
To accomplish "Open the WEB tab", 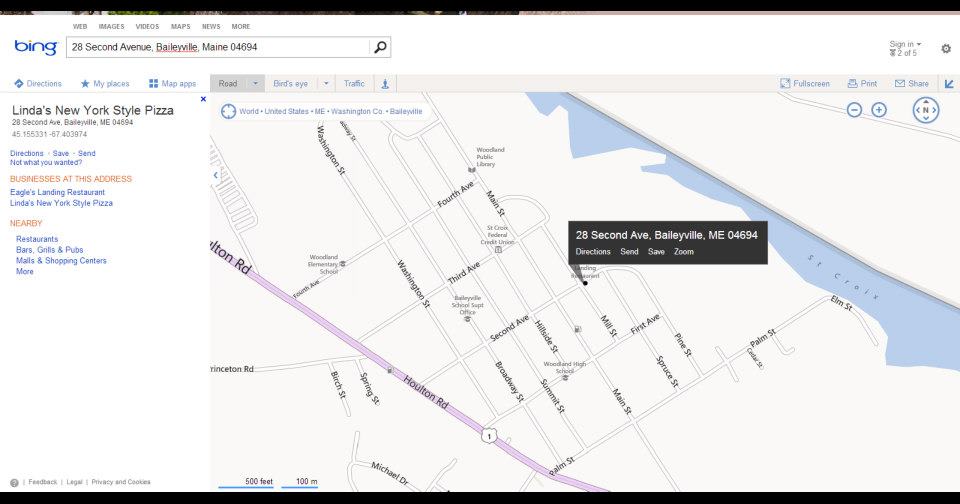I will 80,26.
